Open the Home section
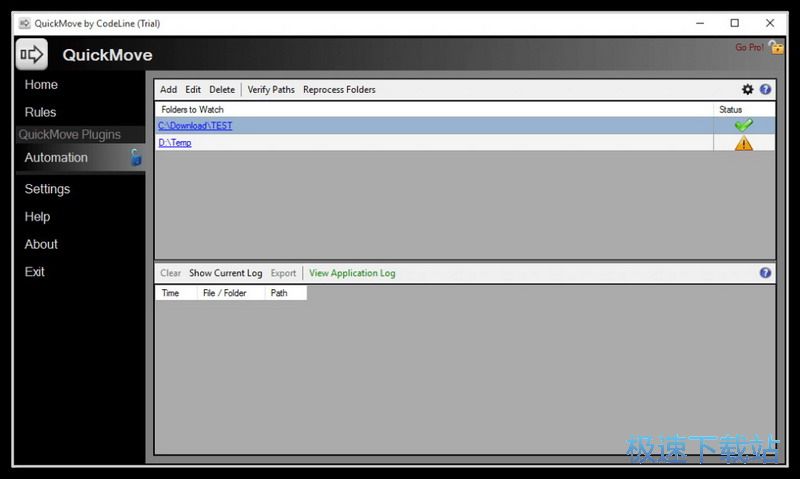Screen dimensions: 800x479 41,85
